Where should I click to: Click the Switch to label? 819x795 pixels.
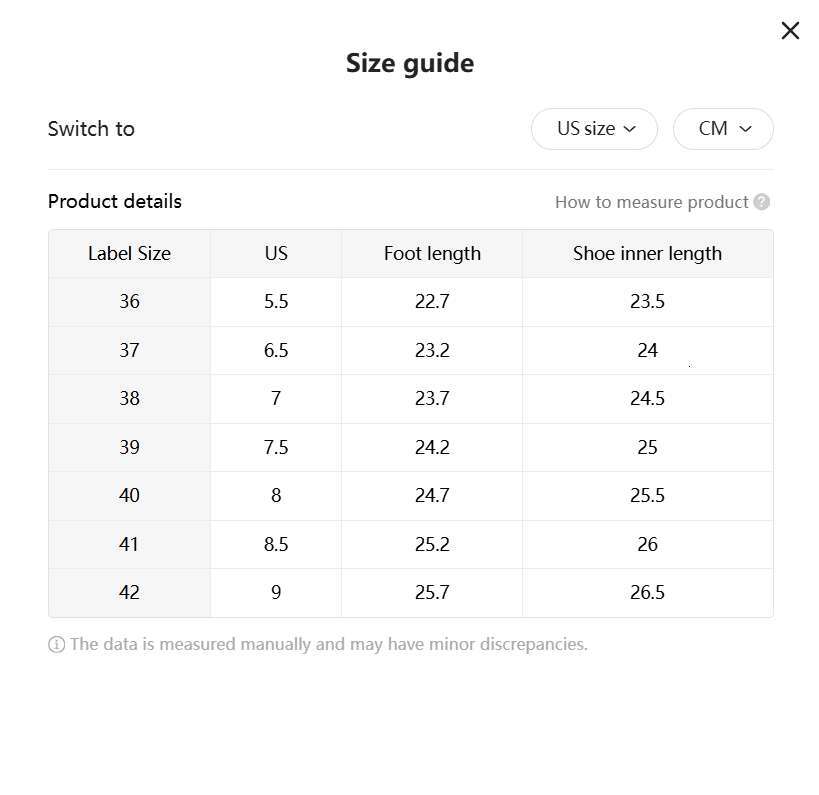(x=91, y=129)
